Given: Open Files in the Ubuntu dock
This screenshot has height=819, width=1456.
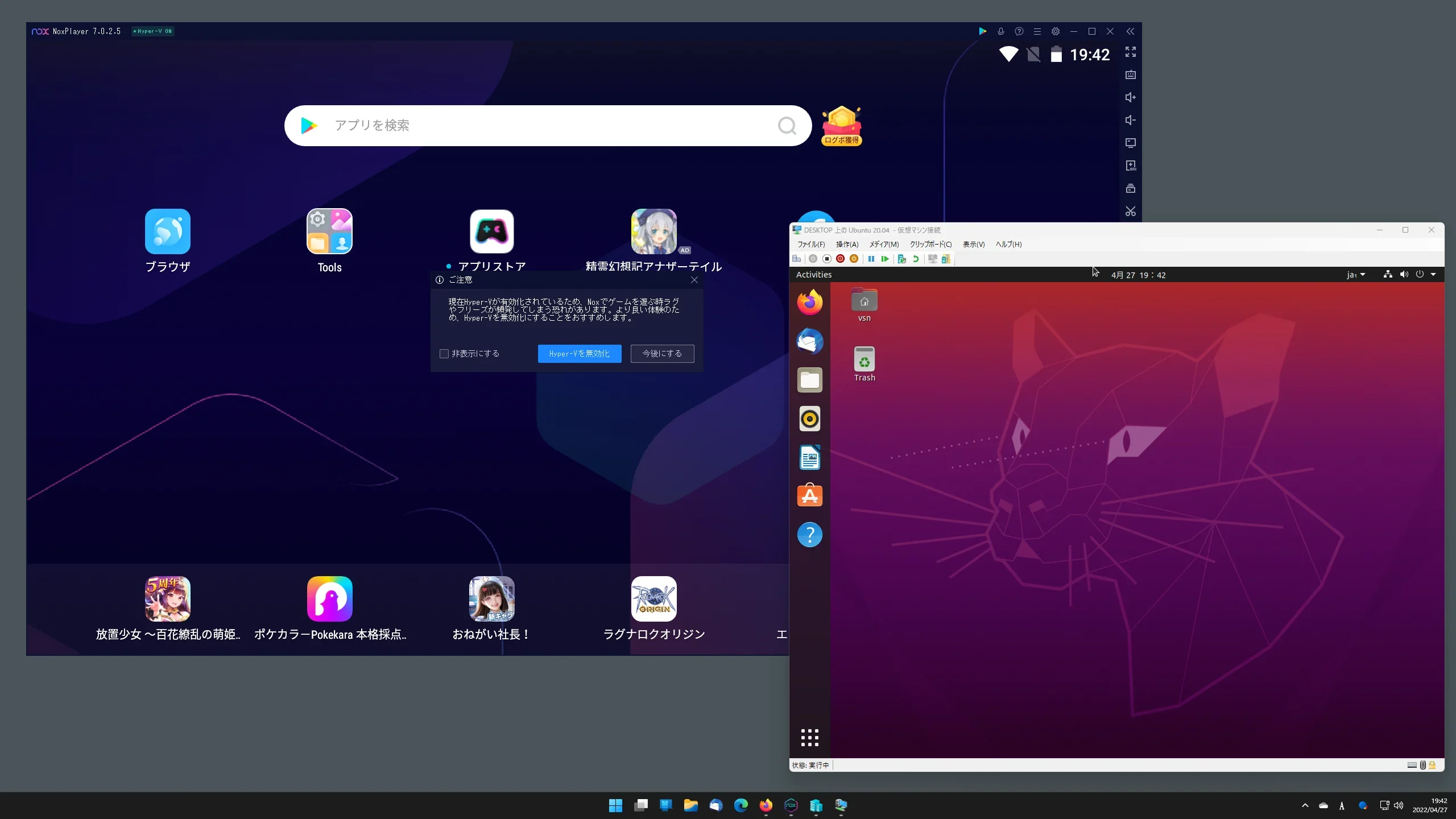Looking at the screenshot, I should pos(810,380).
